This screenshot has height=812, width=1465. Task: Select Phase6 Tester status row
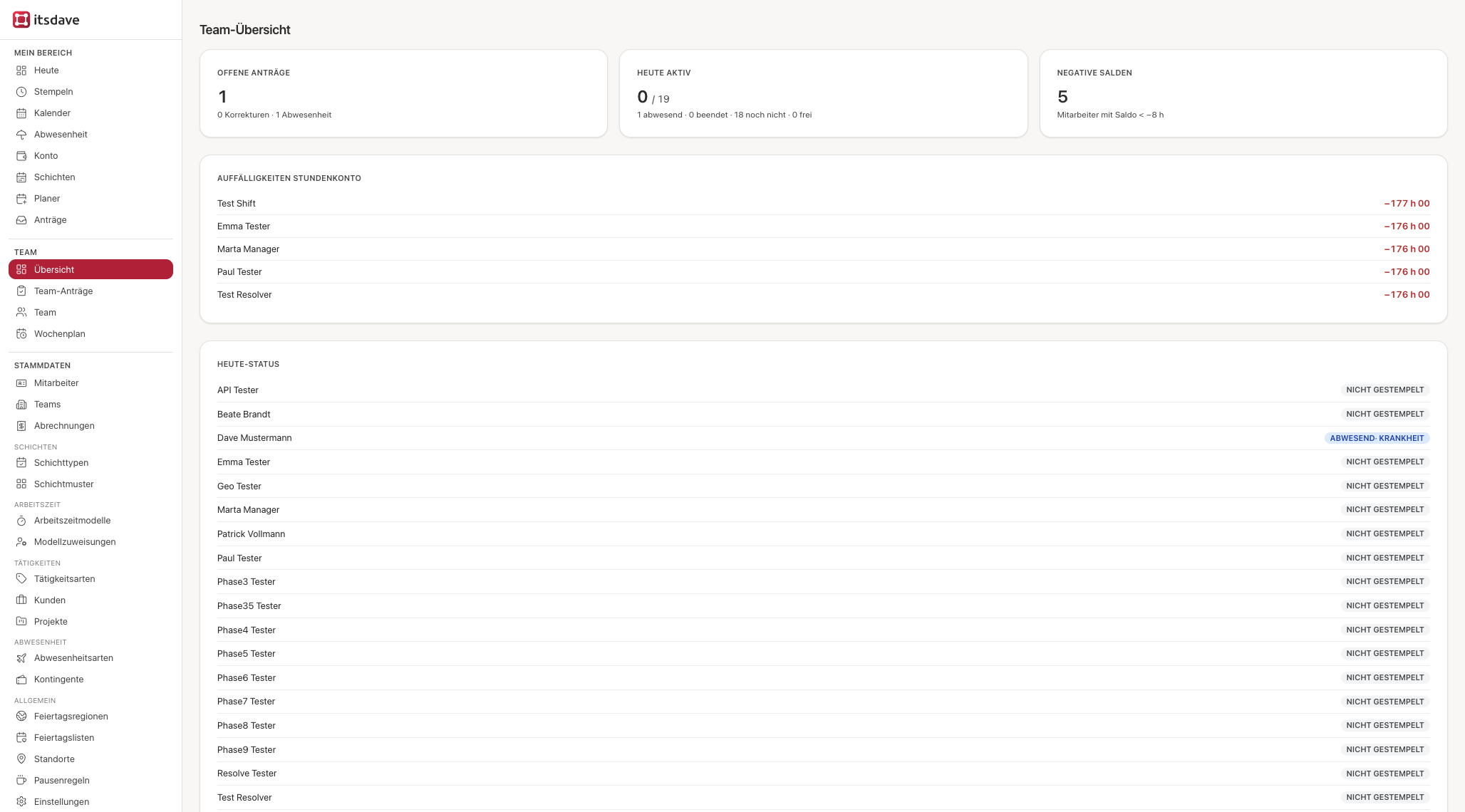click(x=823, y=678)
